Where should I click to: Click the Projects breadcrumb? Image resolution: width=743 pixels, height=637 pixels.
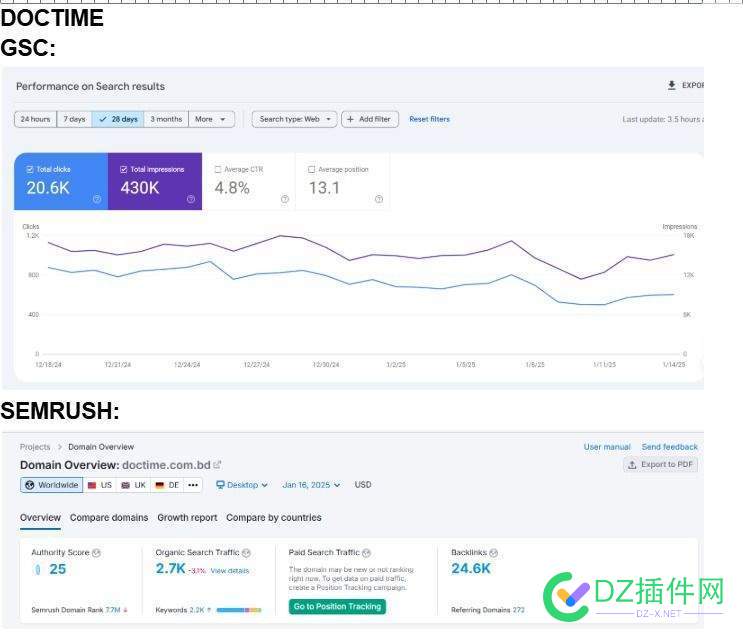[x=35, y=447]
